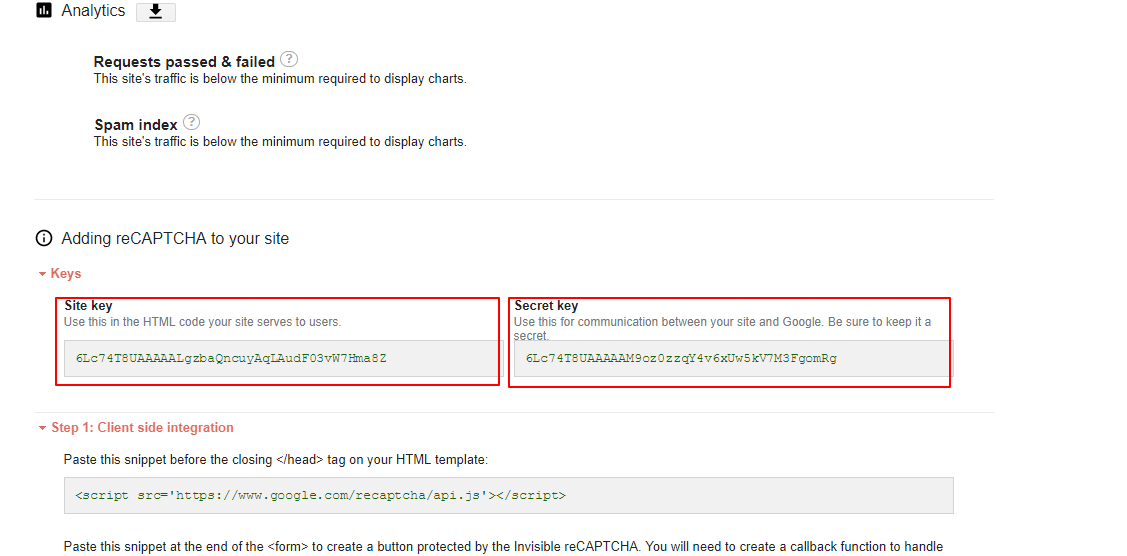Click traffic notice under Spam index
Viewport: 1127px width, 556px height.
tap(280, 142)
